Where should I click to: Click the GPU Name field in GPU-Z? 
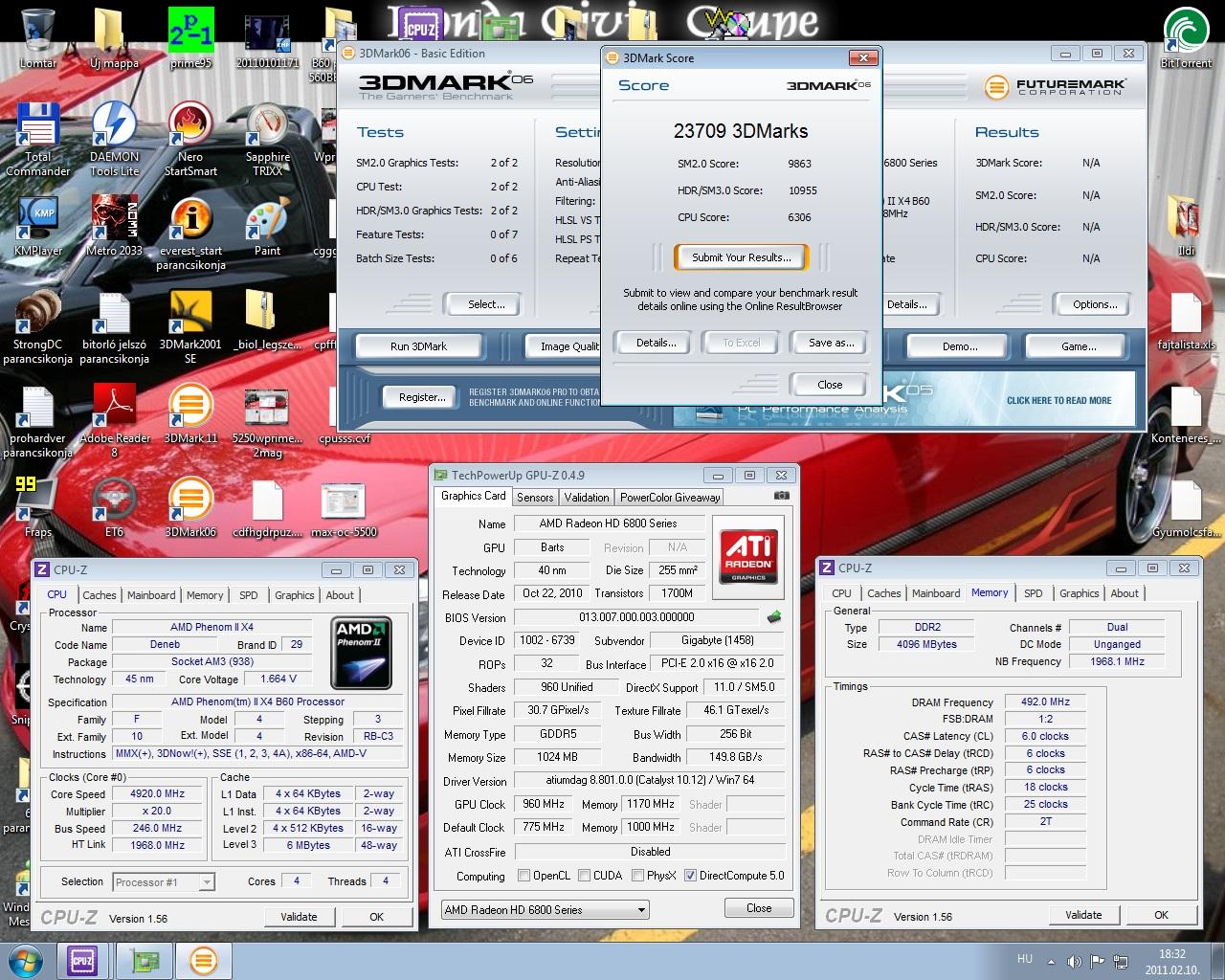(x=608, y=523)
